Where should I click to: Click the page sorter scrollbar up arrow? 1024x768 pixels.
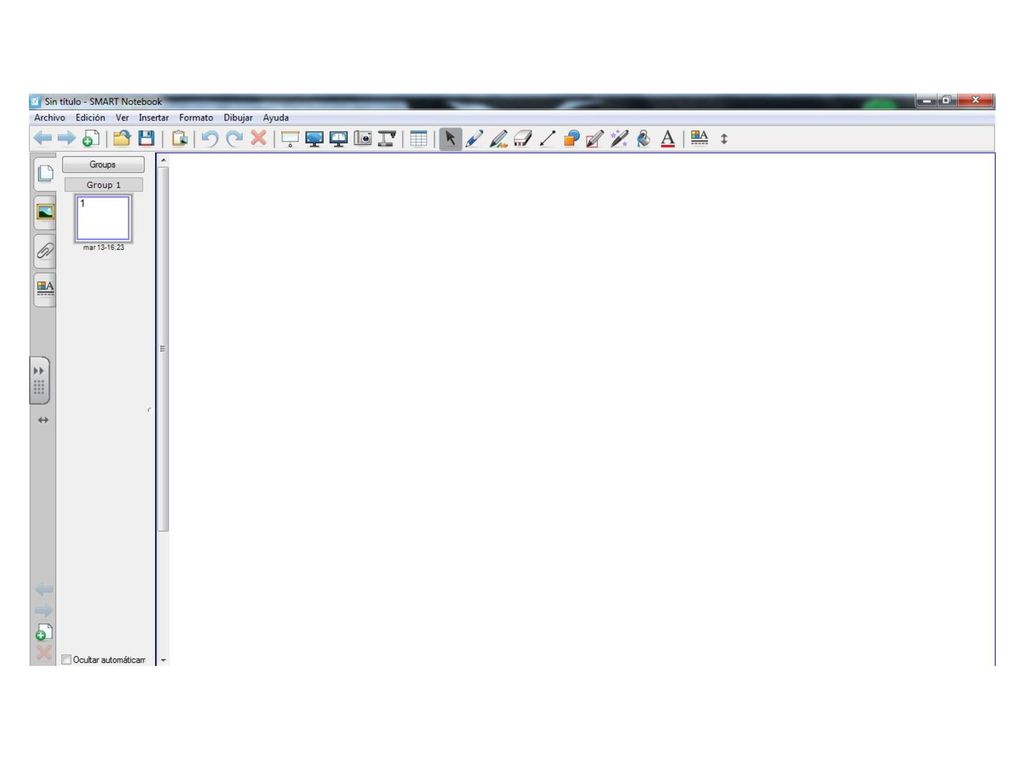[163, 160]
